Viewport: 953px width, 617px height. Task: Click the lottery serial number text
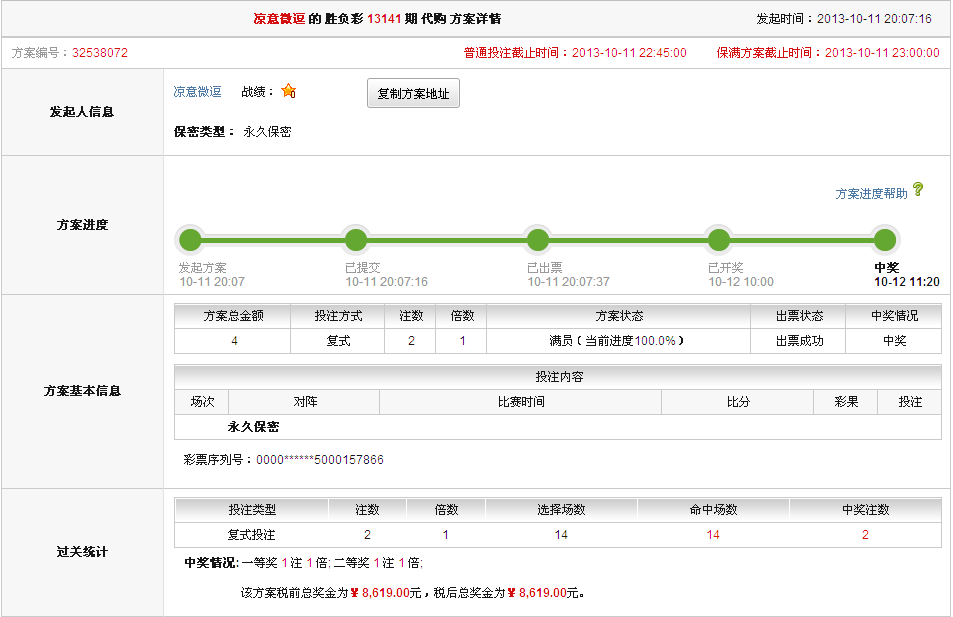284,460
